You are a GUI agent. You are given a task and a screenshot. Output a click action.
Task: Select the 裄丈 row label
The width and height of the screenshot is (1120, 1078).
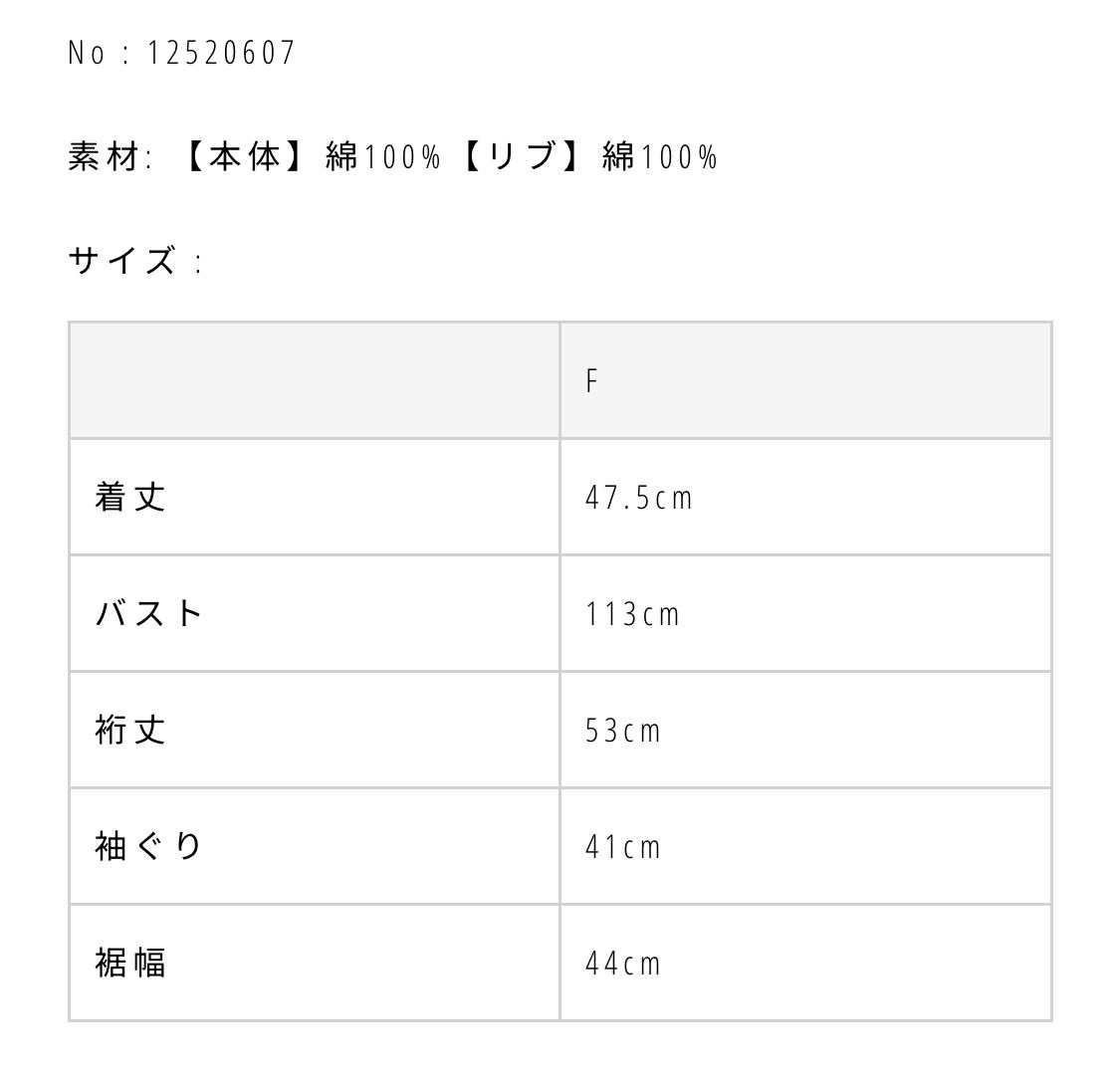click(130, 730)
